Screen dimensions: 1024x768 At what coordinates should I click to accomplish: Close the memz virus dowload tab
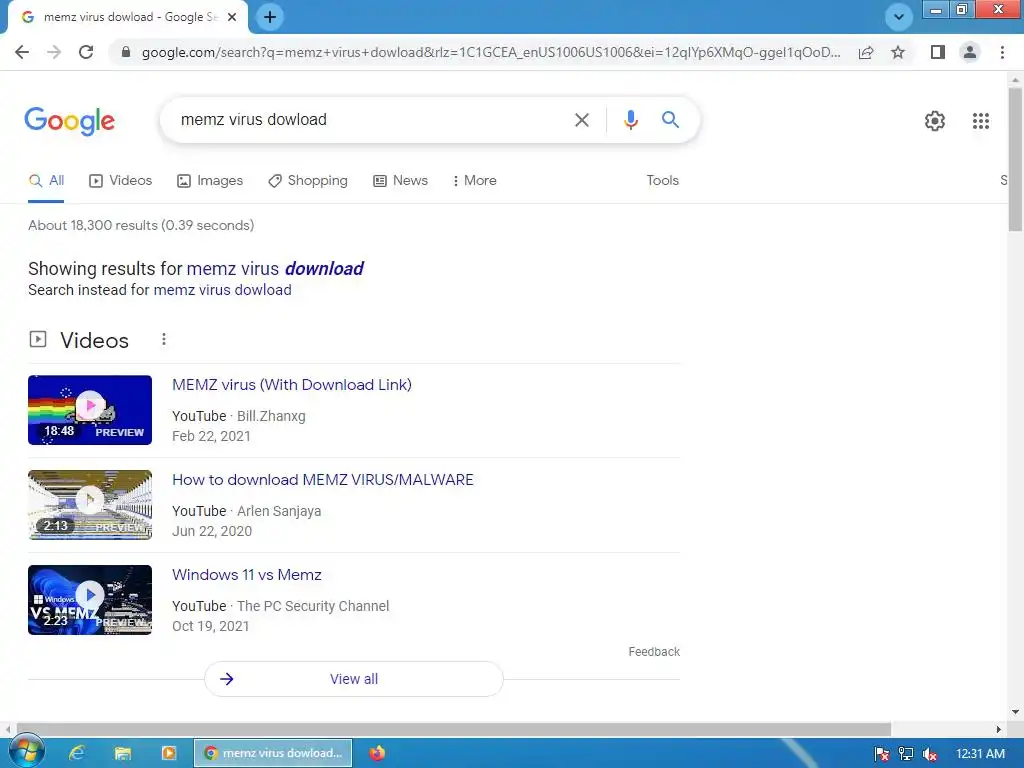[x=232, y=17]
